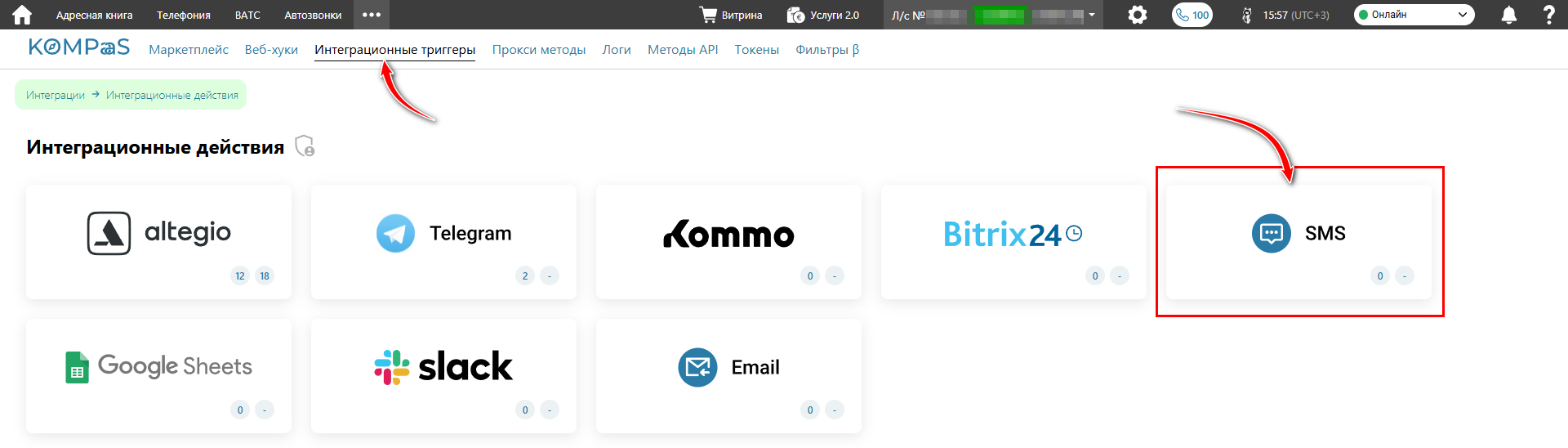Switch to the Фильтры β tab
Viewport: 1568px width, 448px height.
827,50
